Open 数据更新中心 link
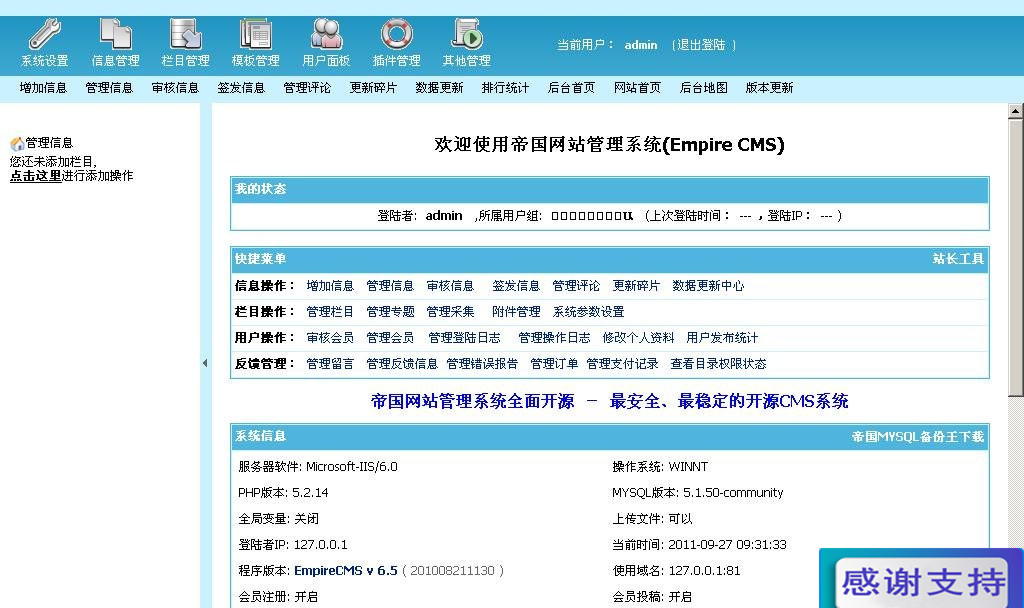This screenshot has width=1024, height=608. [x=708, y=285]
